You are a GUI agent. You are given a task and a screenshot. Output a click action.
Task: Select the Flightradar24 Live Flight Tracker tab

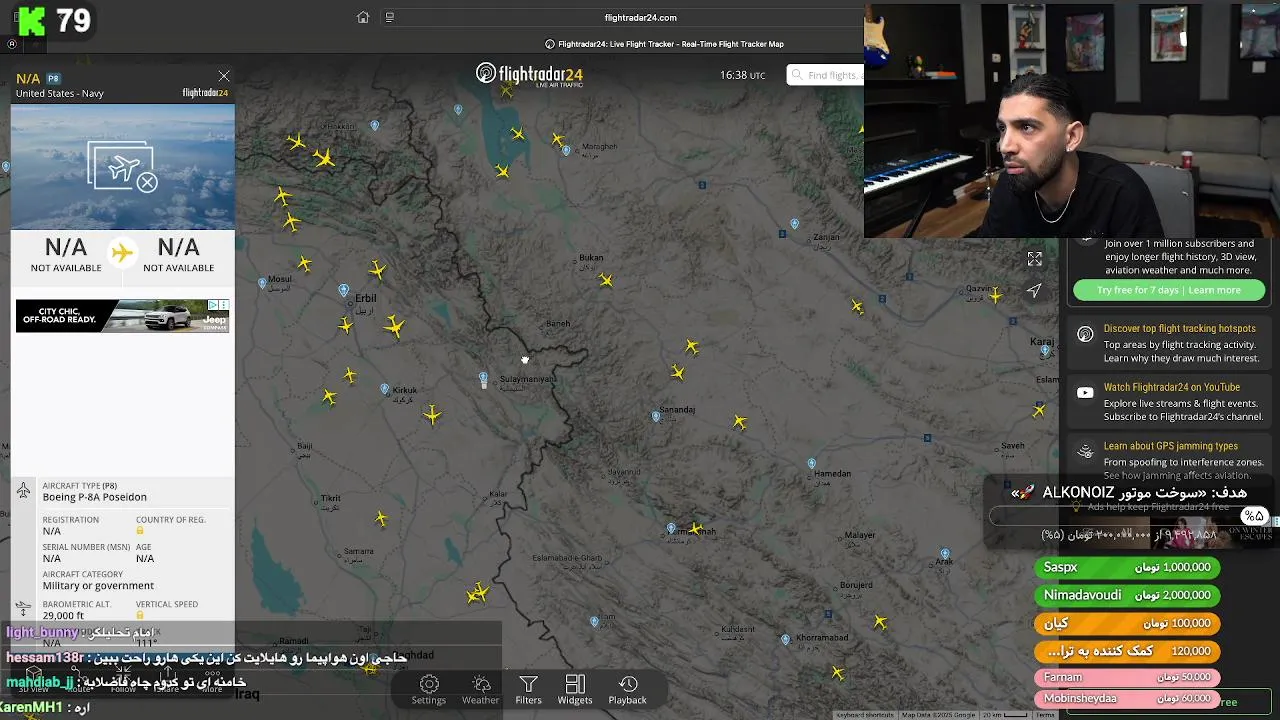click(664, 44)
